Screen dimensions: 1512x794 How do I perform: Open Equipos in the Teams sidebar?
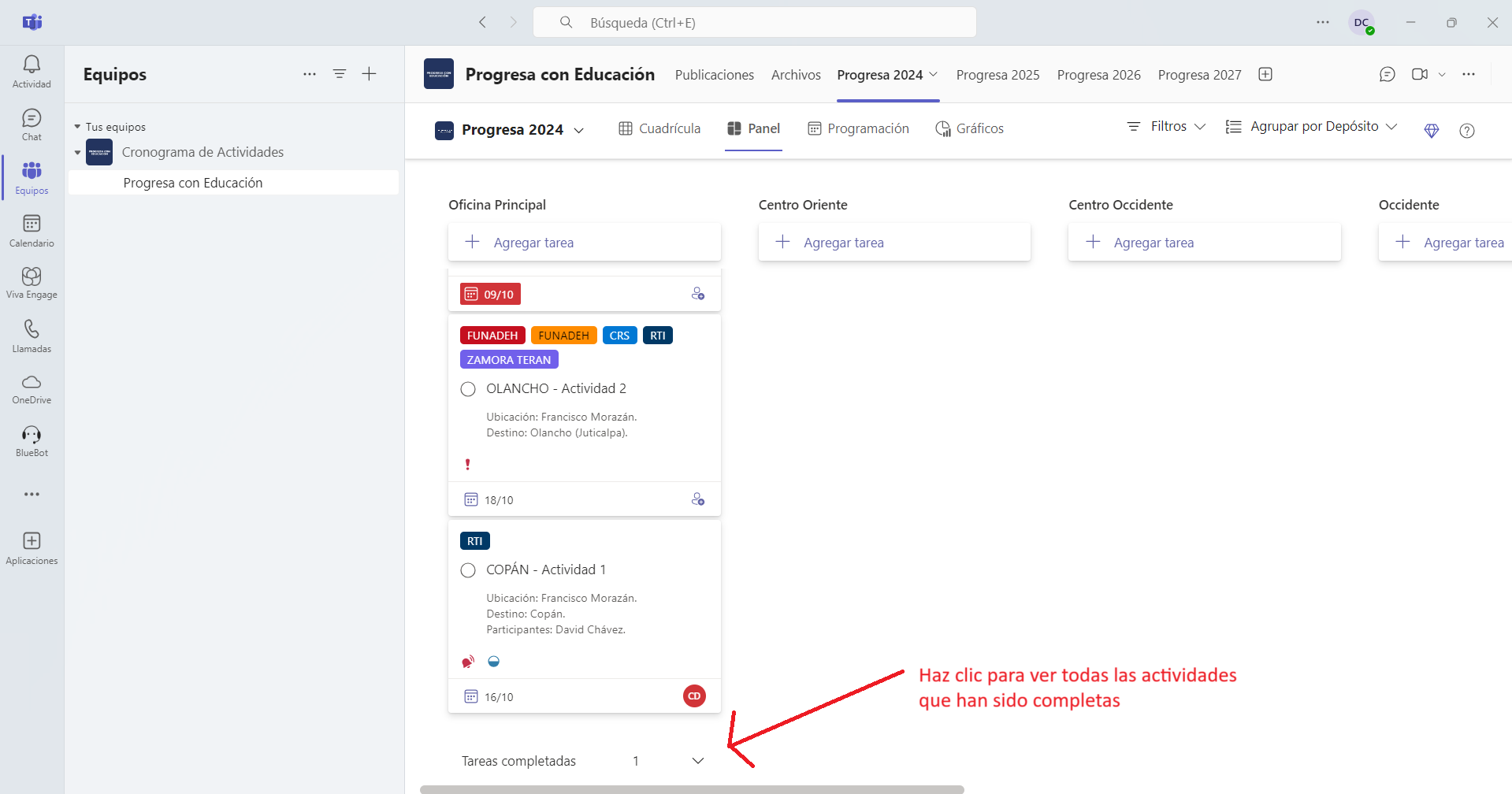[32, 178]
